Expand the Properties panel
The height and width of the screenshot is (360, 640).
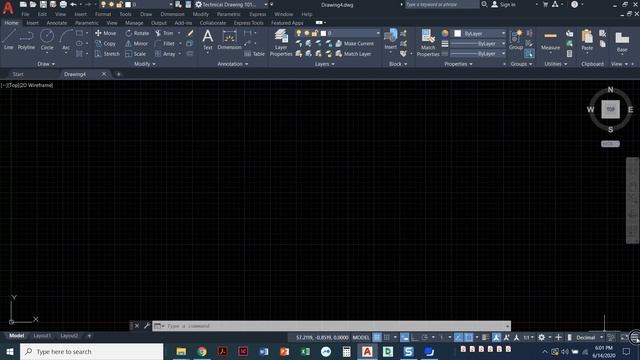coord(458,64)
